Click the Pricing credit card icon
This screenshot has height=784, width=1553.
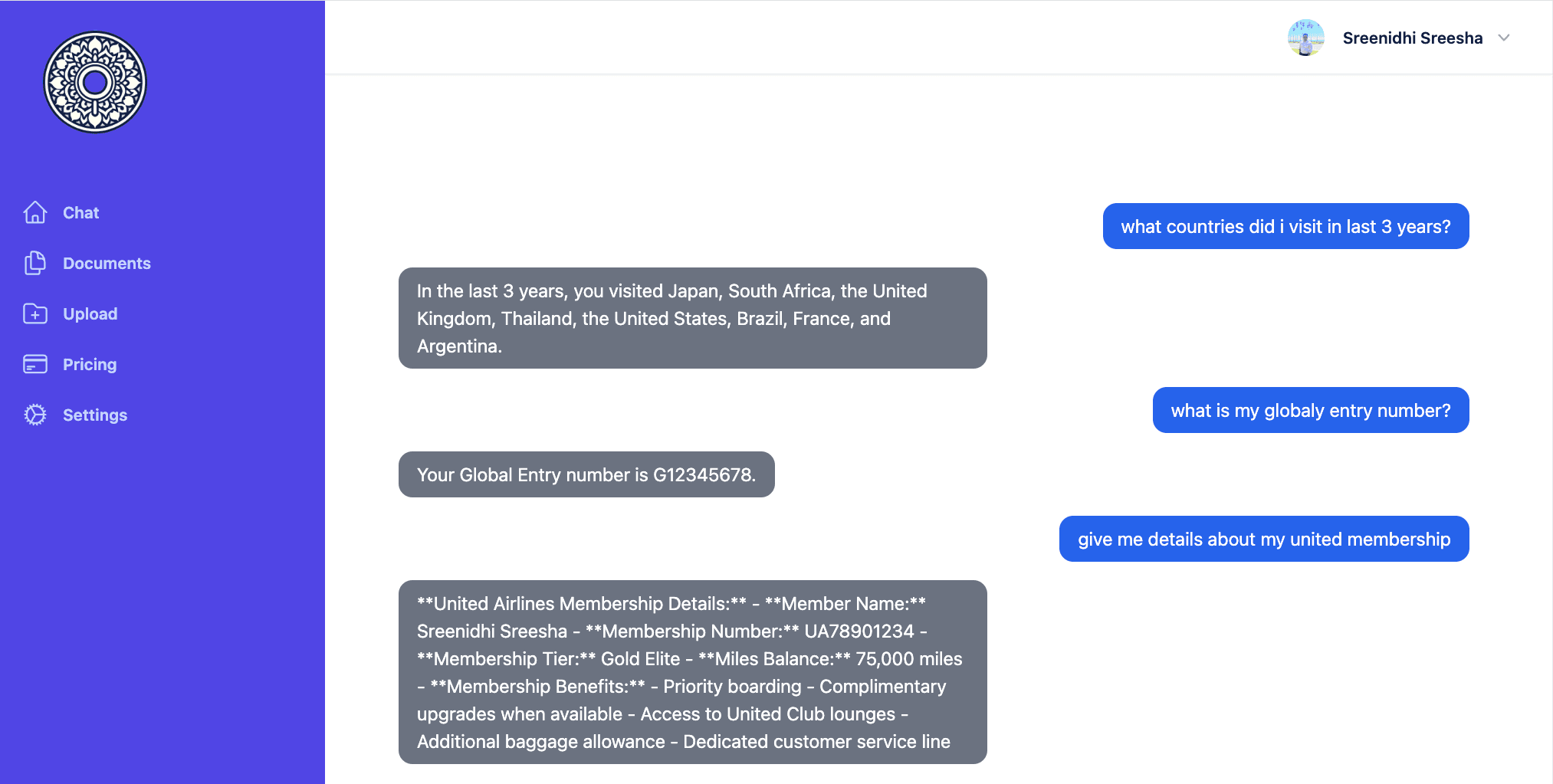(x=35, y=364)
